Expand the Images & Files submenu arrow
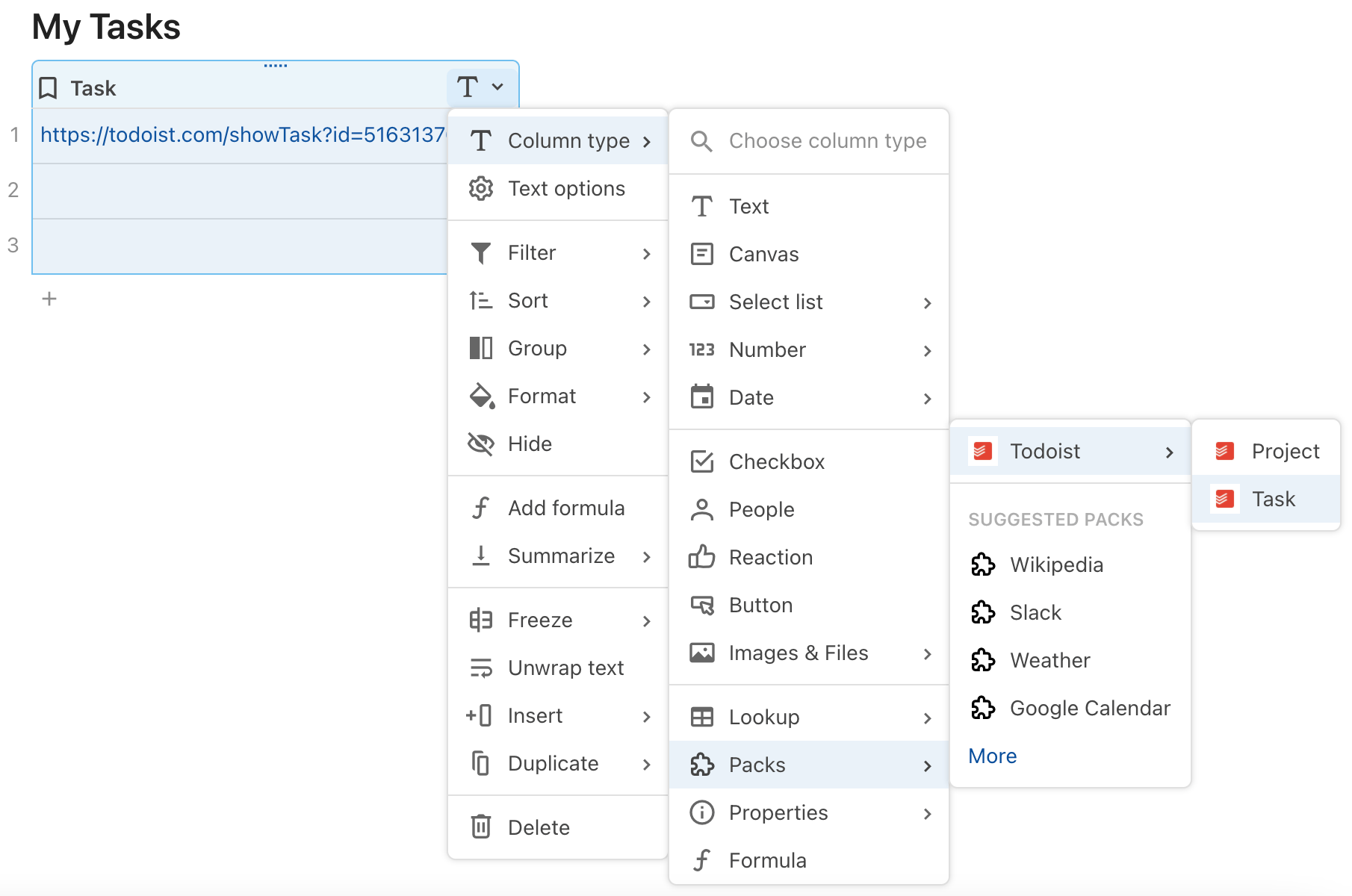 927,654
